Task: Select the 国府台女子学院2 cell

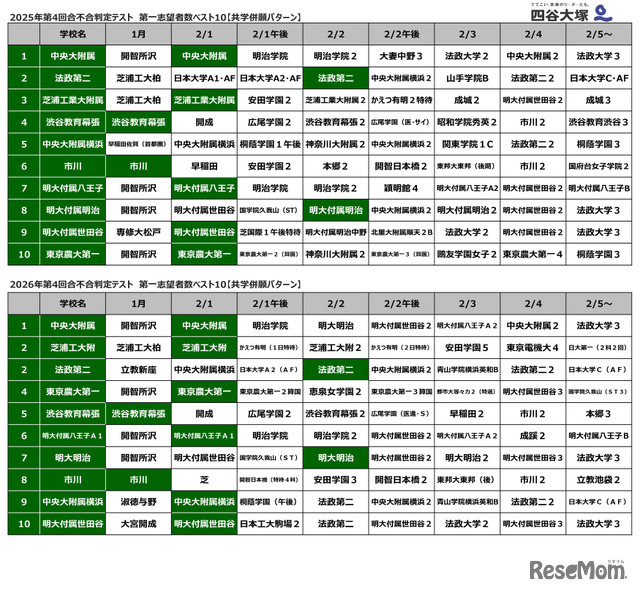Action: 599,166
